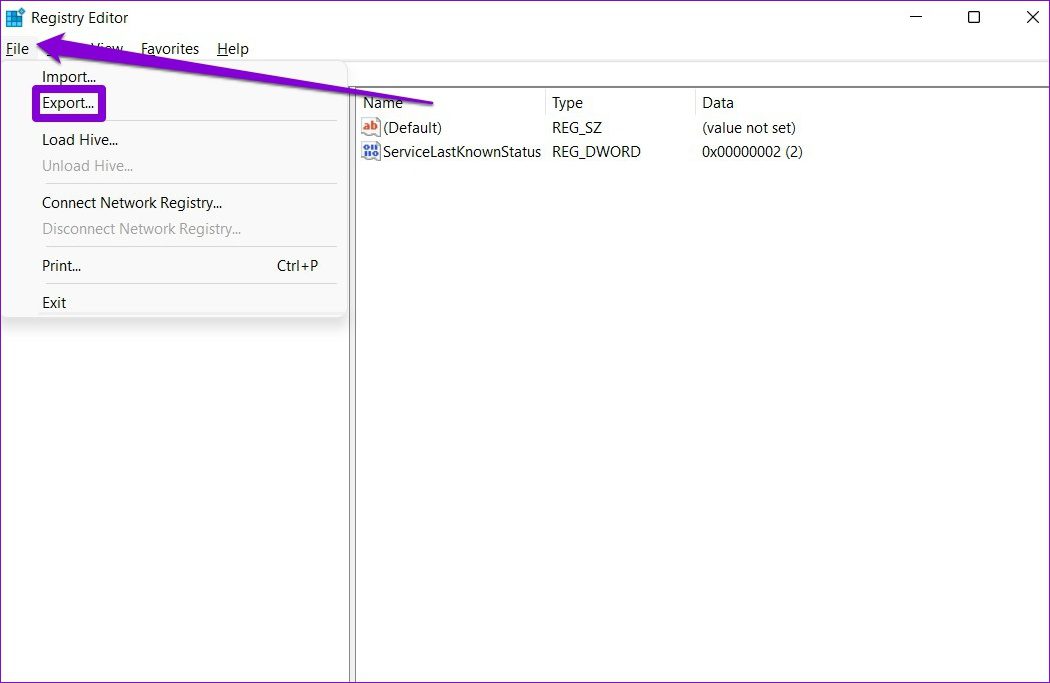Open the Favorites menu

pos(169,48)
